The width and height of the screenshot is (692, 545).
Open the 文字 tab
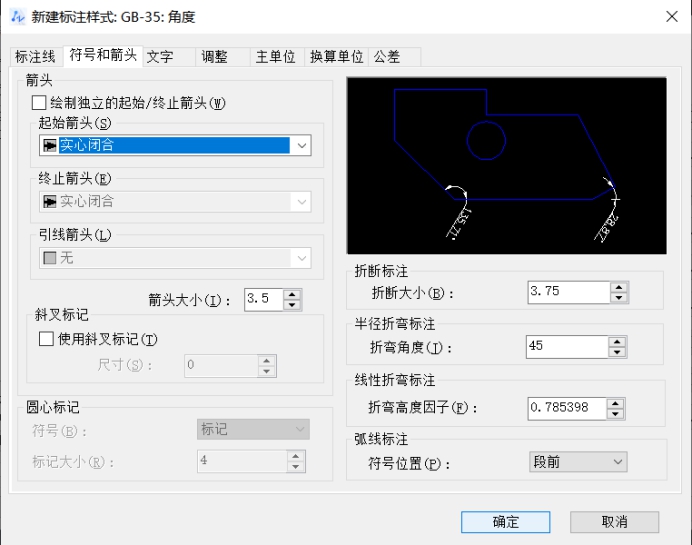(160, 57)
